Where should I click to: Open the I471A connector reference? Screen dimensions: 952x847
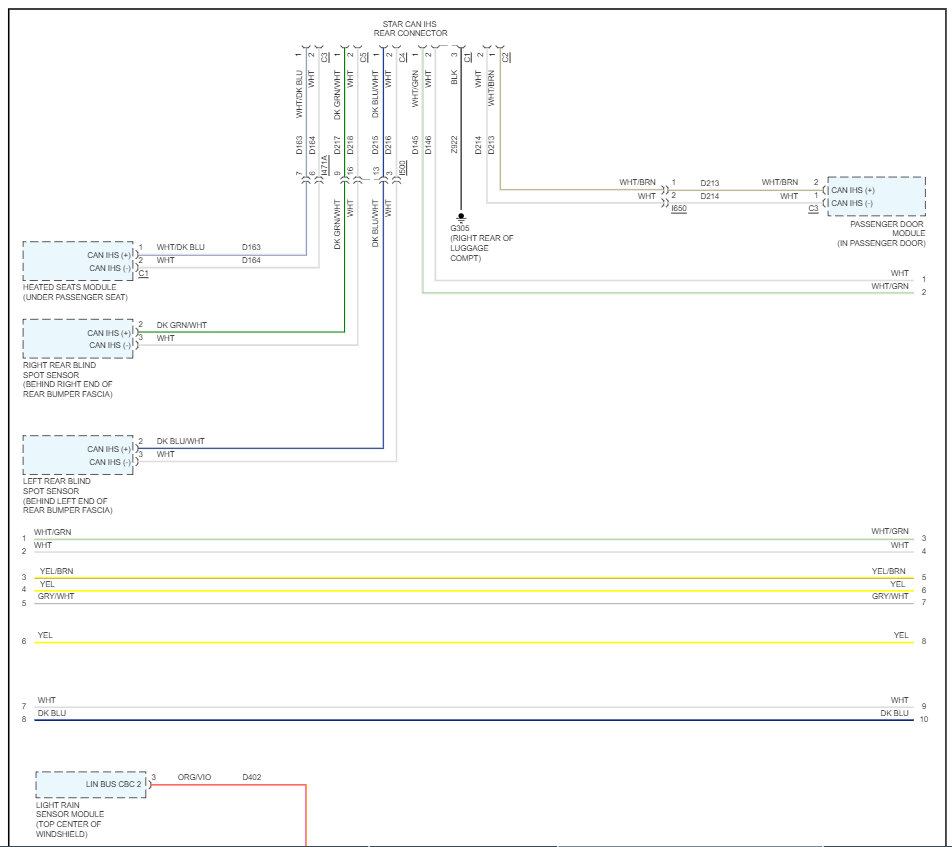click(x=324, y=166)
